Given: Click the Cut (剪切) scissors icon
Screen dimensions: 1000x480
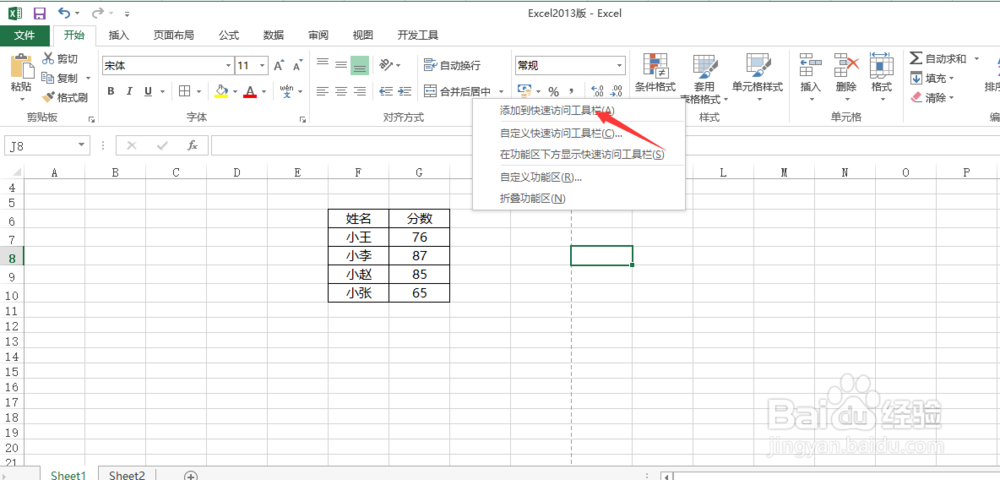Looking at the screenshot, I should [48, 59].
